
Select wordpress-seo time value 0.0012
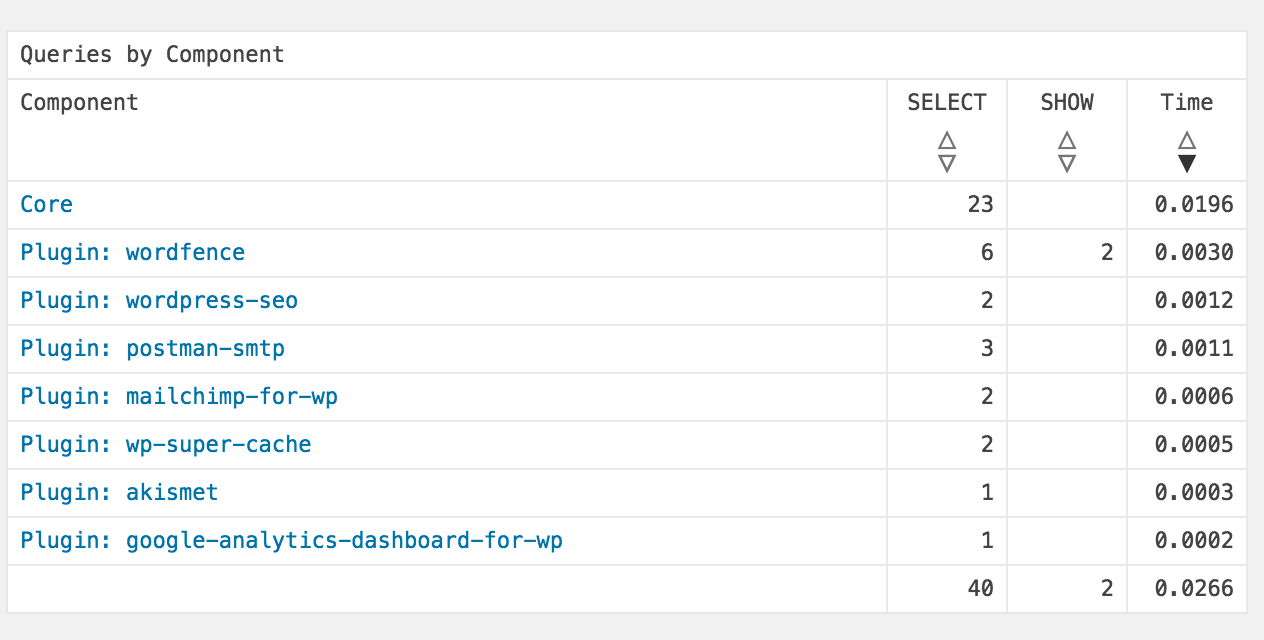pyautogui.click(x=1194, y=301)
